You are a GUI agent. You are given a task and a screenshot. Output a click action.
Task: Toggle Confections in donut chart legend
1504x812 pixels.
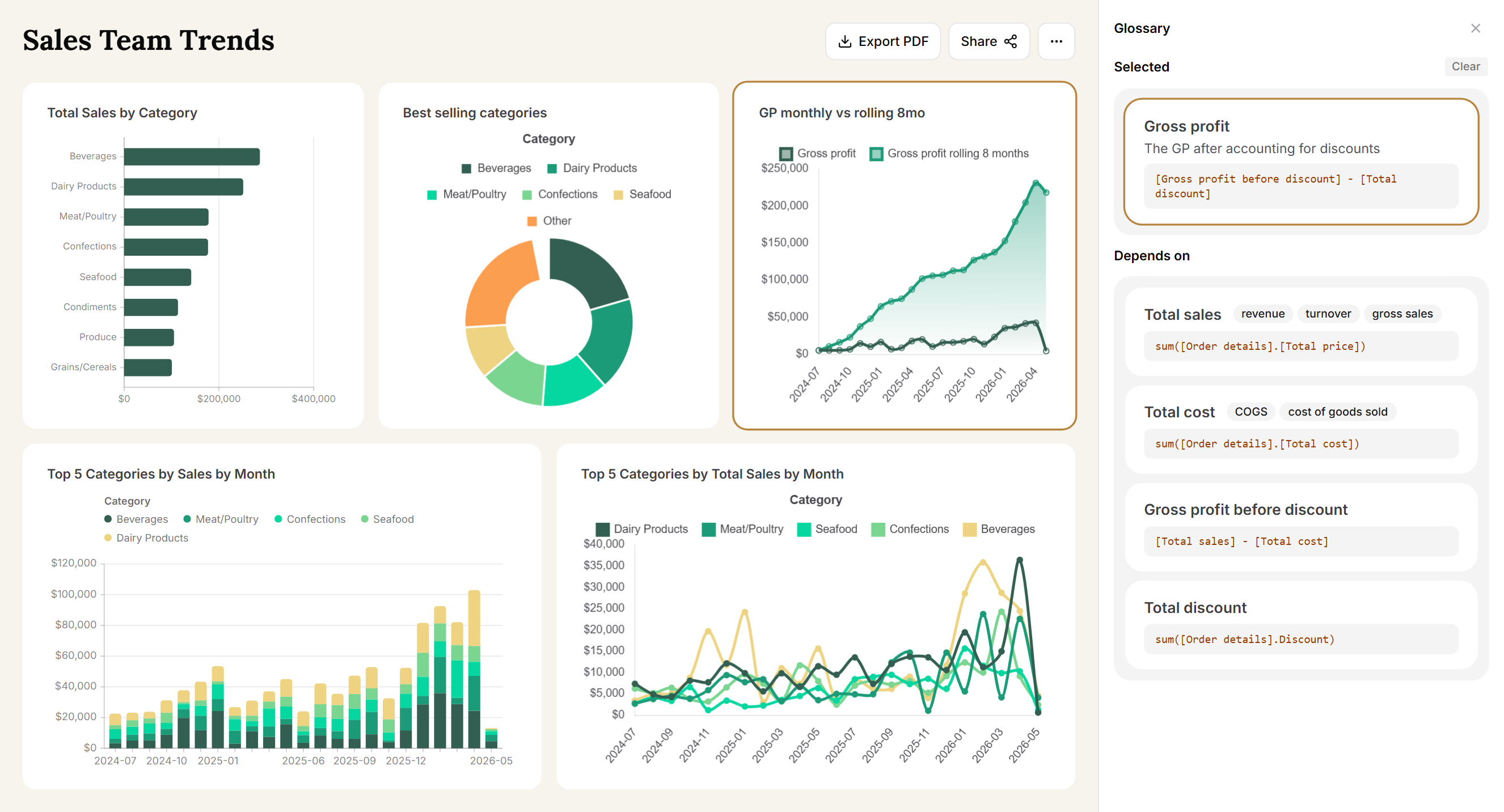[559, 194]
